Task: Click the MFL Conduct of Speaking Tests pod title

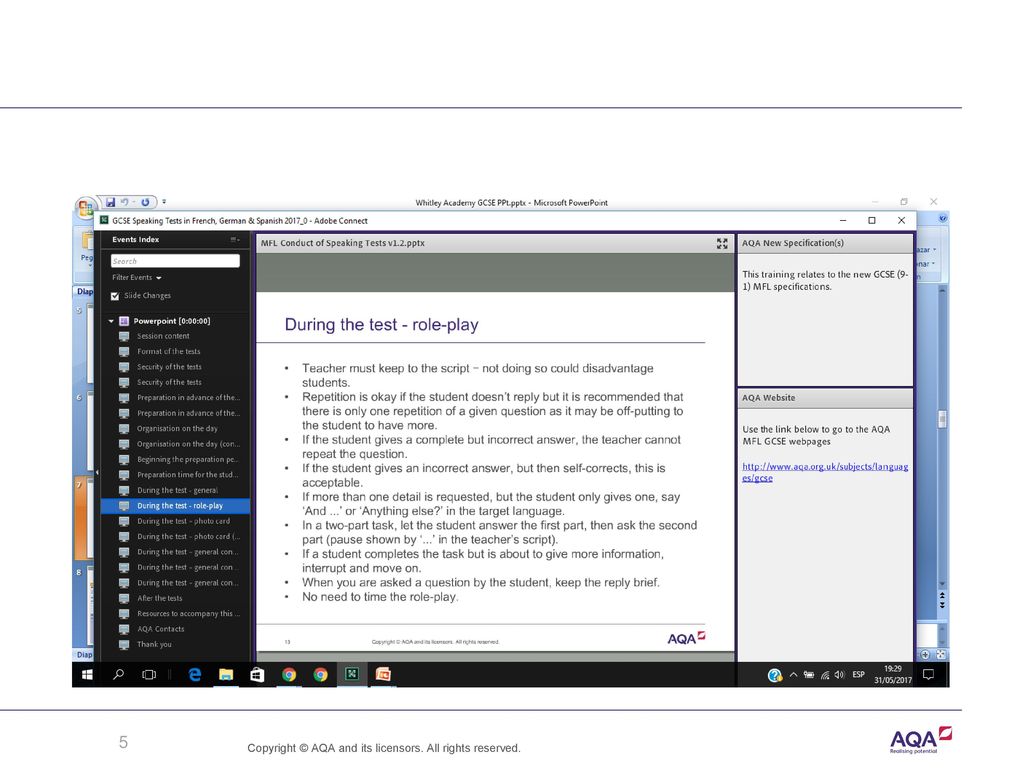Action: pos(343,244)
